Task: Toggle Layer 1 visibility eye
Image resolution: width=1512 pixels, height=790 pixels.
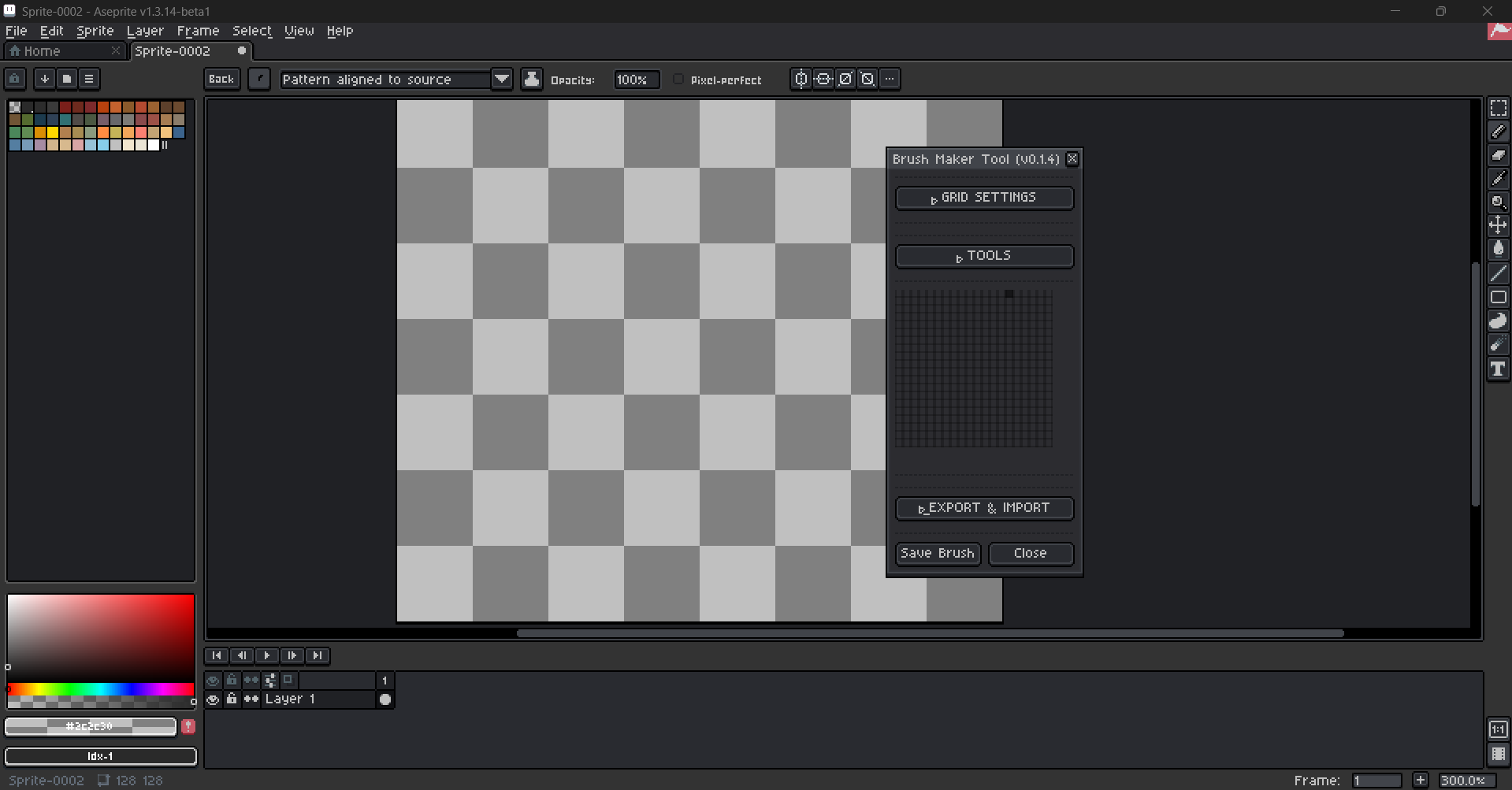Action: 213,699
